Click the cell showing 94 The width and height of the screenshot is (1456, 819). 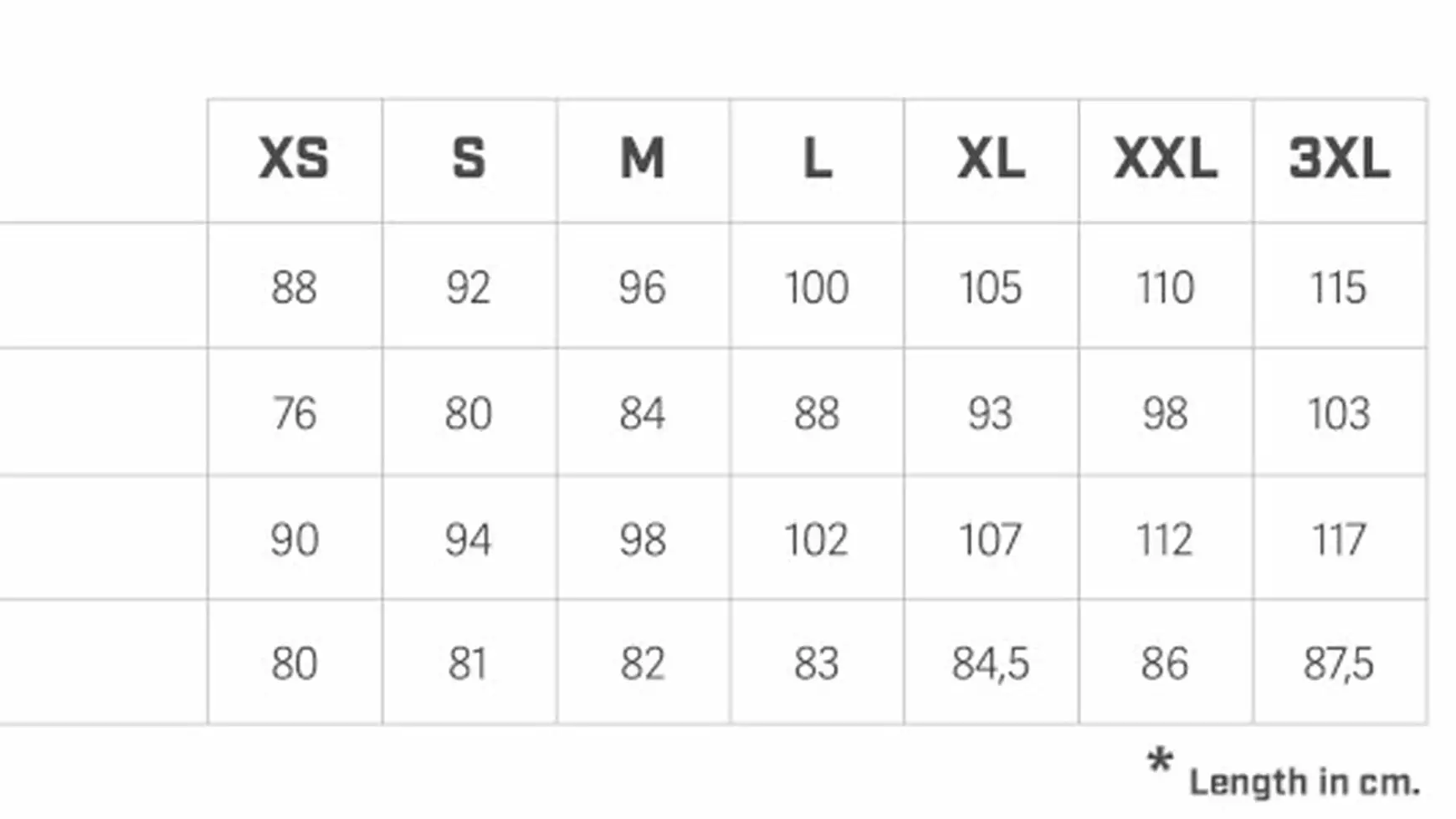pyautogui.click(x=469, y=540)
